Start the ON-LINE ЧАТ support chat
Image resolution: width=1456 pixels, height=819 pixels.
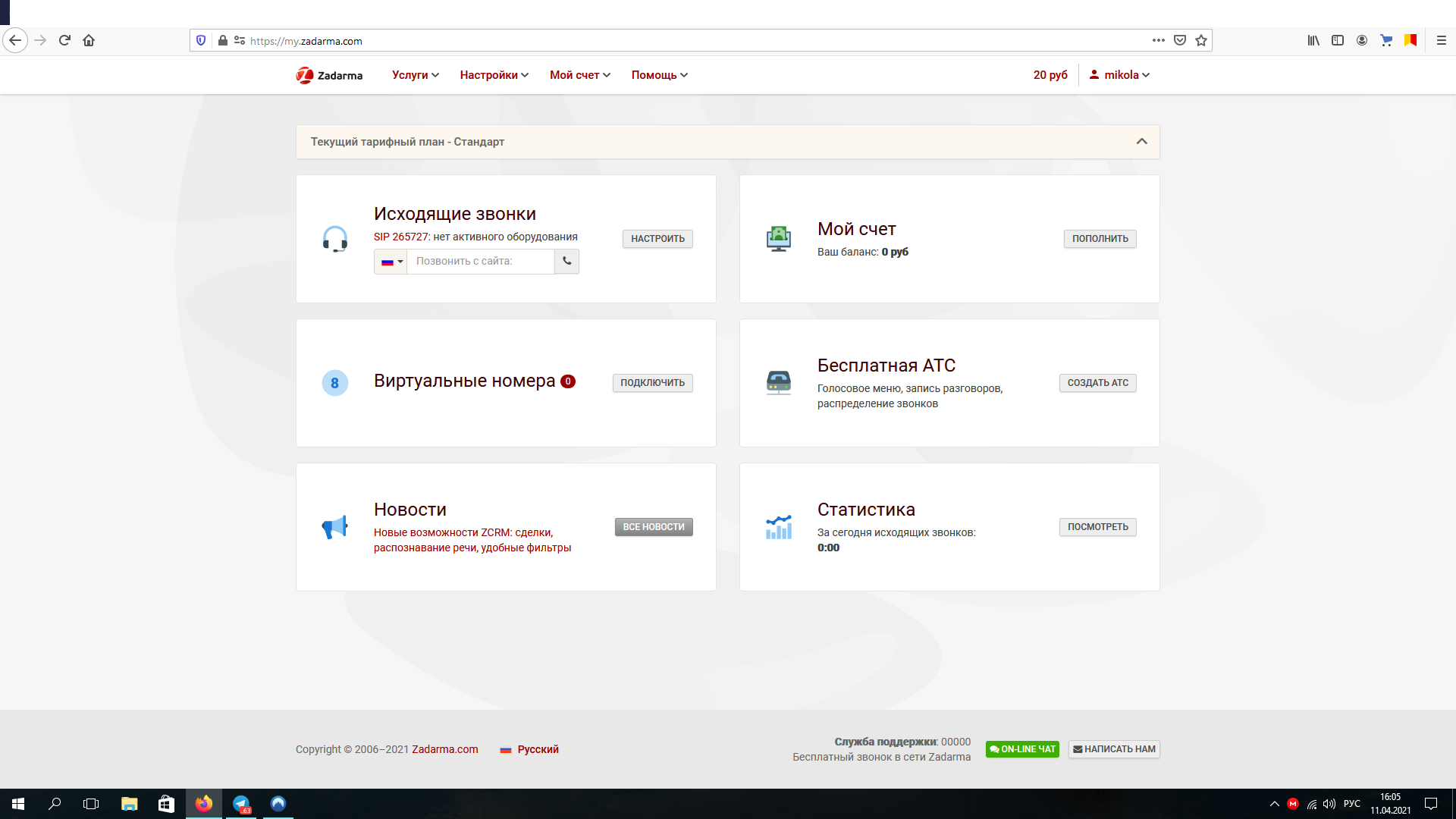(x=1022, y=749)
